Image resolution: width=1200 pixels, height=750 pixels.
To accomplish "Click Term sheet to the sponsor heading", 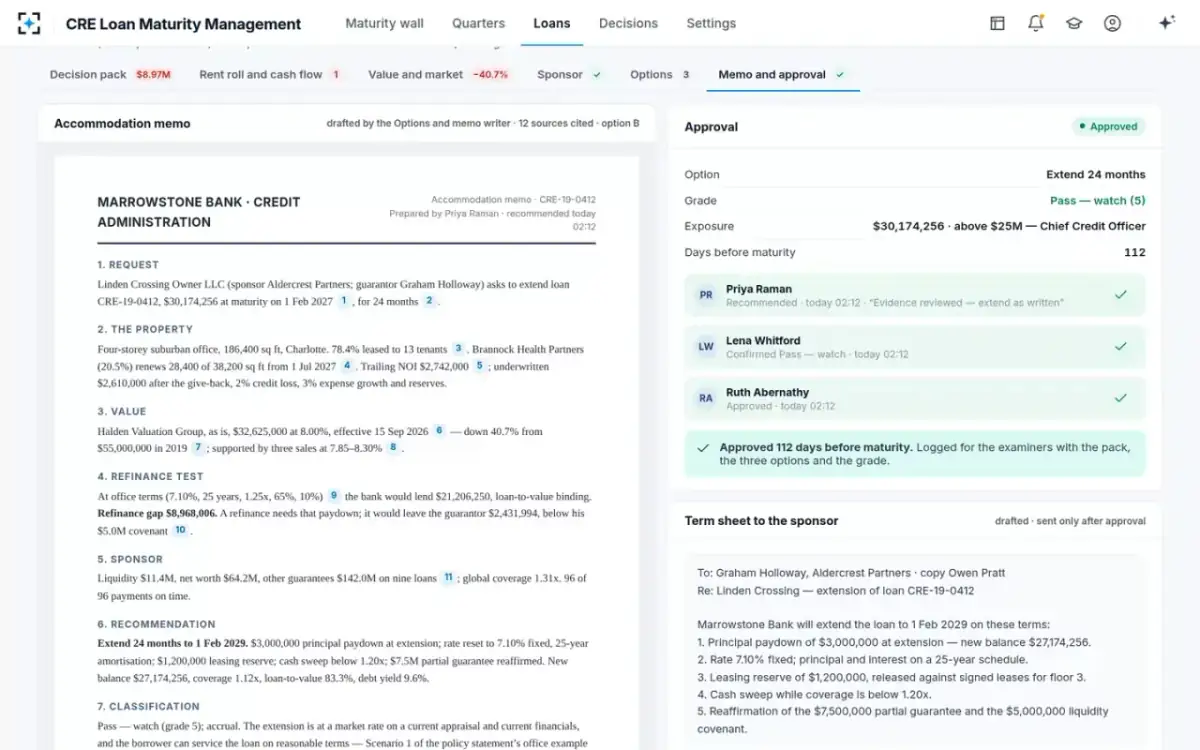I will coord(761,520).
